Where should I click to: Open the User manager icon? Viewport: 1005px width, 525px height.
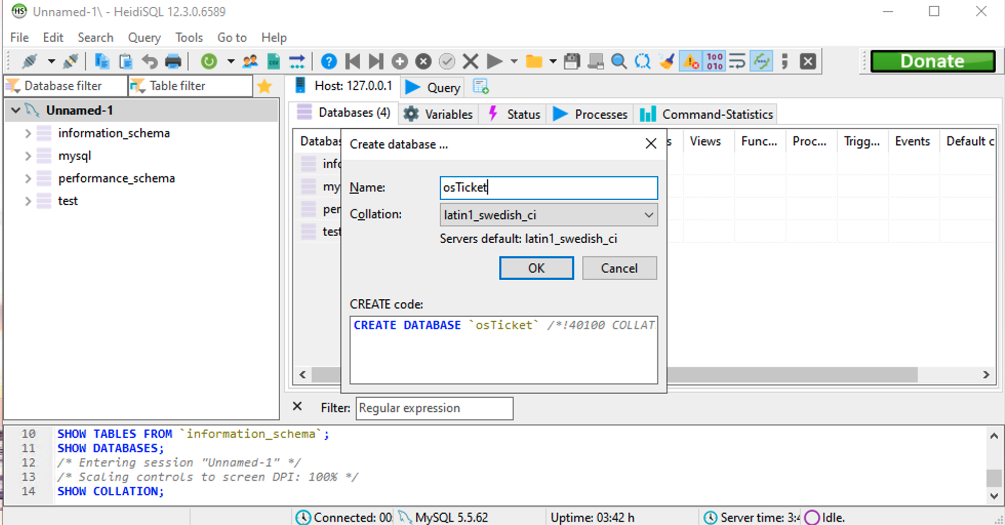[x=250, y=62]
